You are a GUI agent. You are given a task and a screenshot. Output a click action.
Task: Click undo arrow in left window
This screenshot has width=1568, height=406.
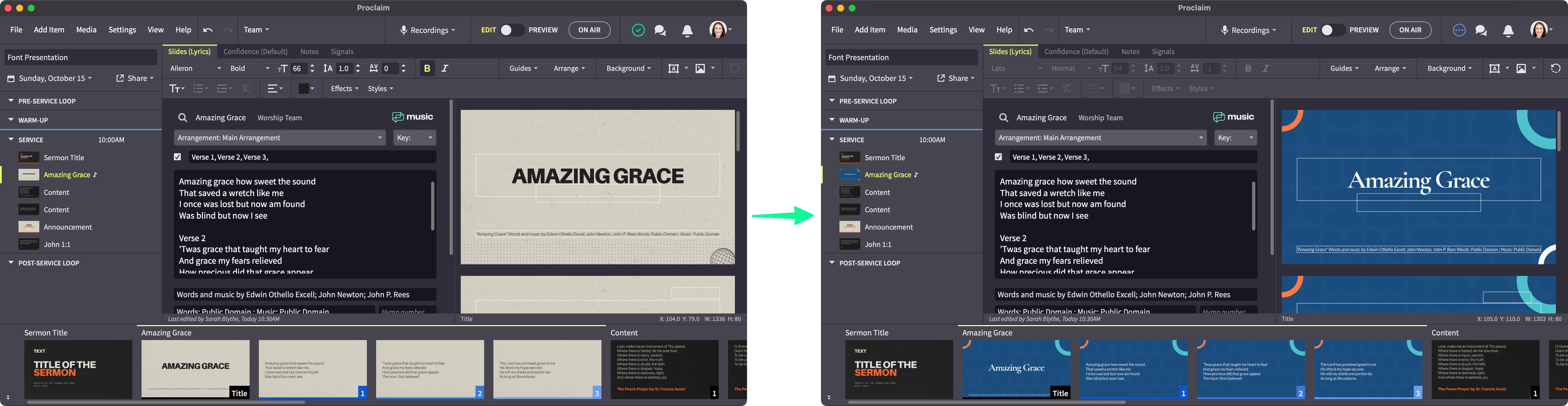coord(208,30)
